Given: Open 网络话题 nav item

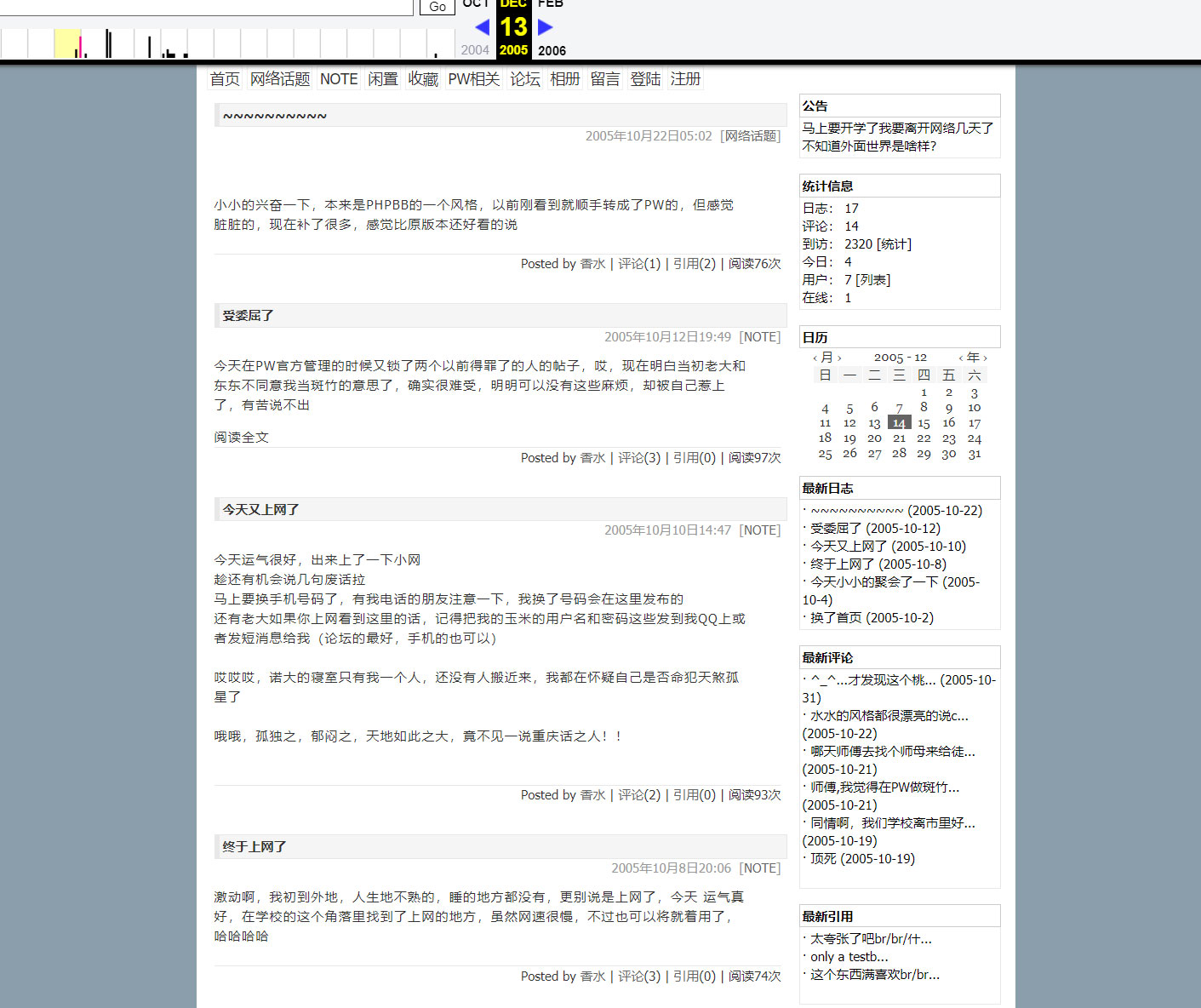Looking at the screenshot, I should (x=280, y=79).
